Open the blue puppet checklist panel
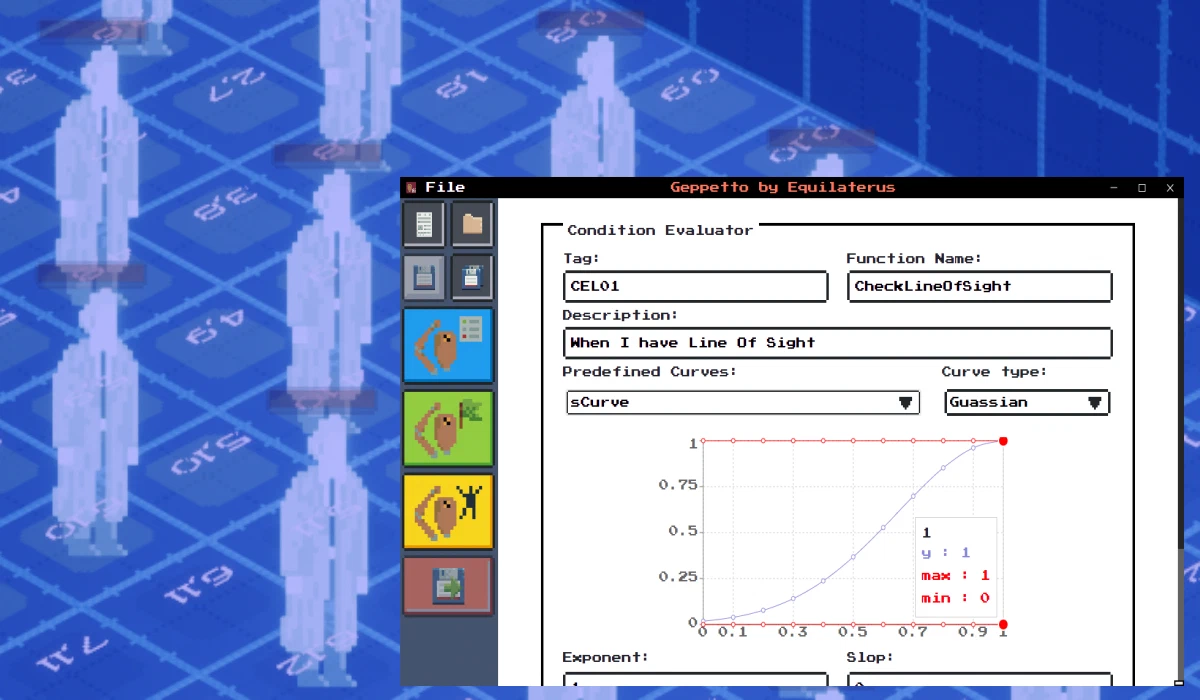This screenshot has width=1200, height=700. click(x=448, y=346)
